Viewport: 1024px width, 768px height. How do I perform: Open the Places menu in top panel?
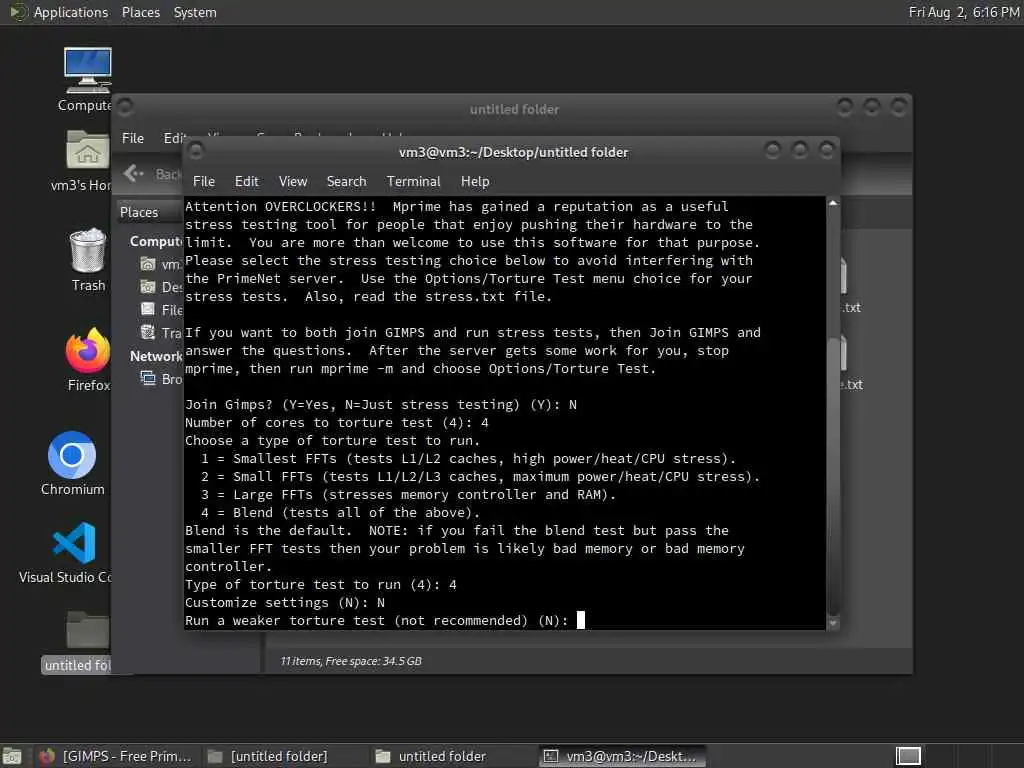coord(140,12)
